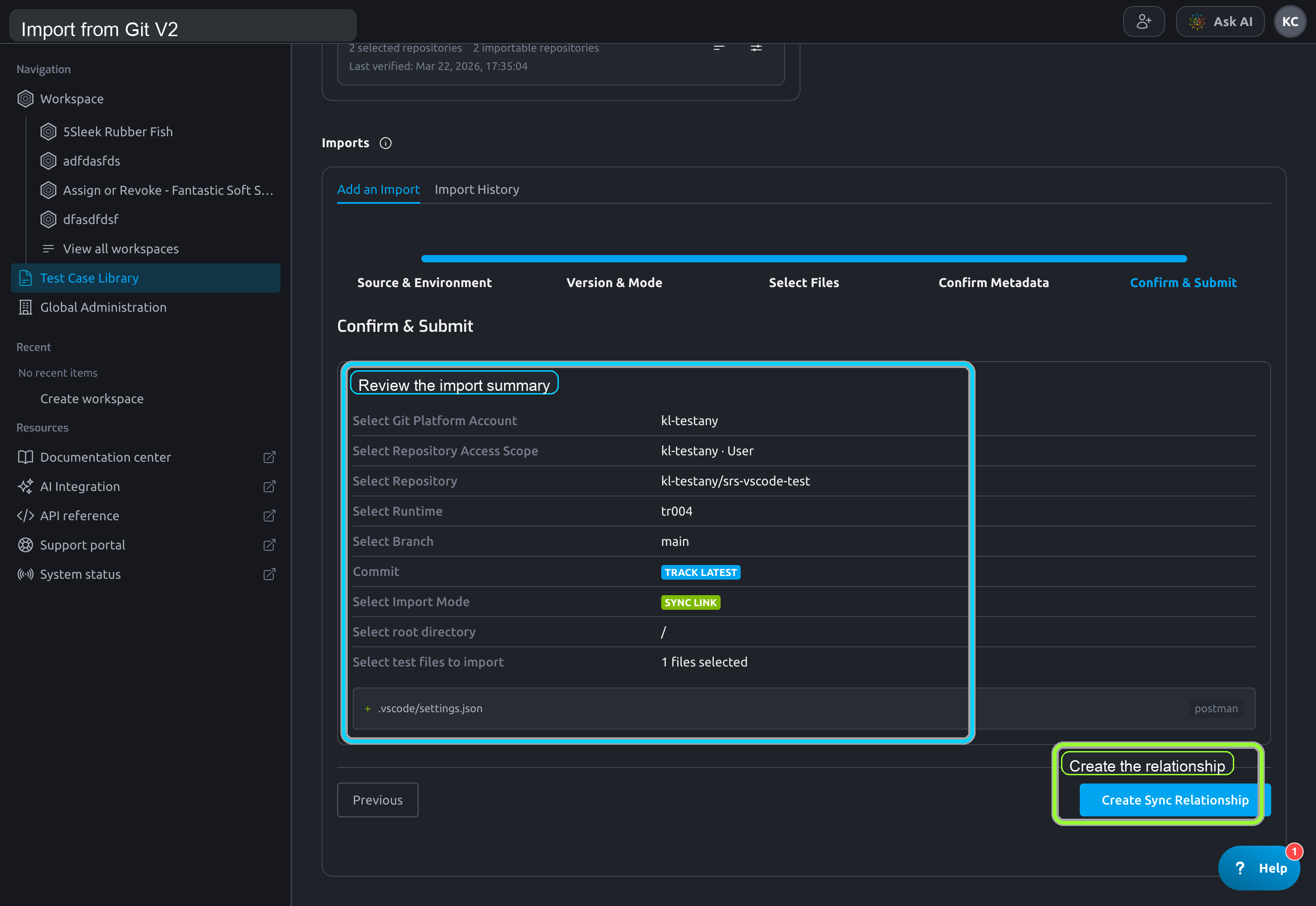This screenshot has width=1316, height=906.
Task: Switch to the Add an Import tab
Action: click(x=378, y=190)
